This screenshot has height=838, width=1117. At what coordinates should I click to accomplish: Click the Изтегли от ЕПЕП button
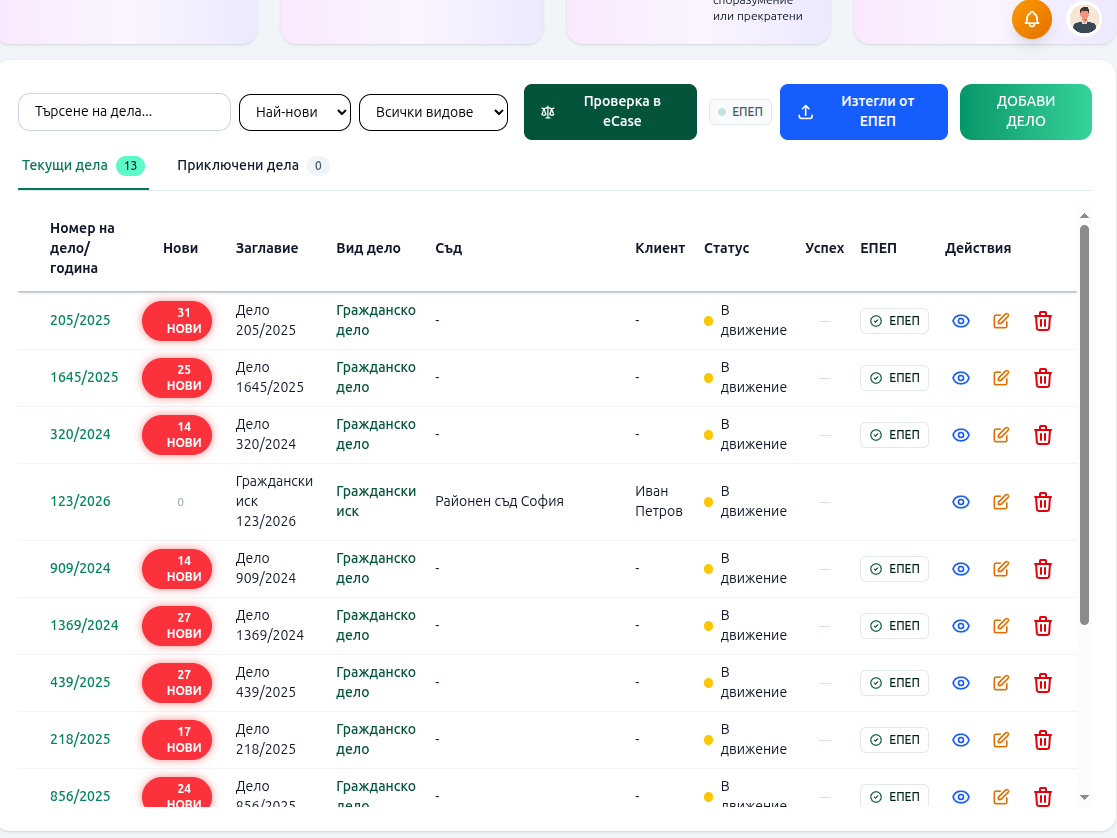863,112
